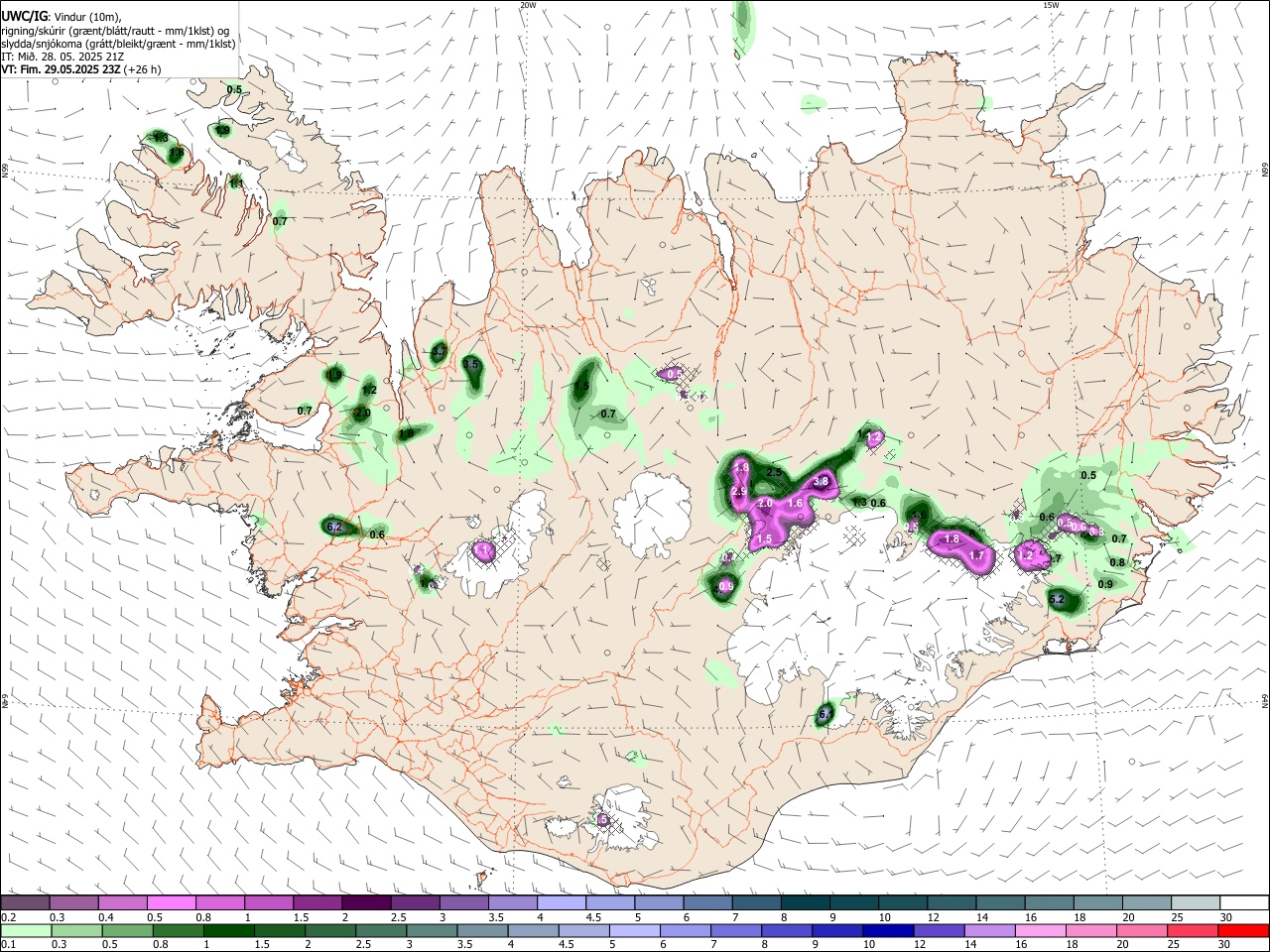Click the '20W' longitude label at top
This screenshot has width=1270, height=952.
tap(528, 5)
